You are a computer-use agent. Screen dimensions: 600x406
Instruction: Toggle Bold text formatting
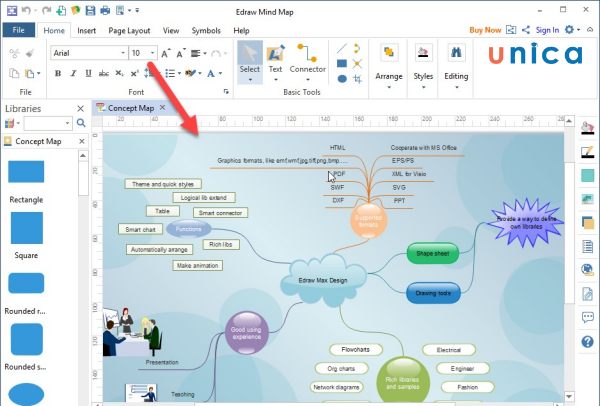56,74
